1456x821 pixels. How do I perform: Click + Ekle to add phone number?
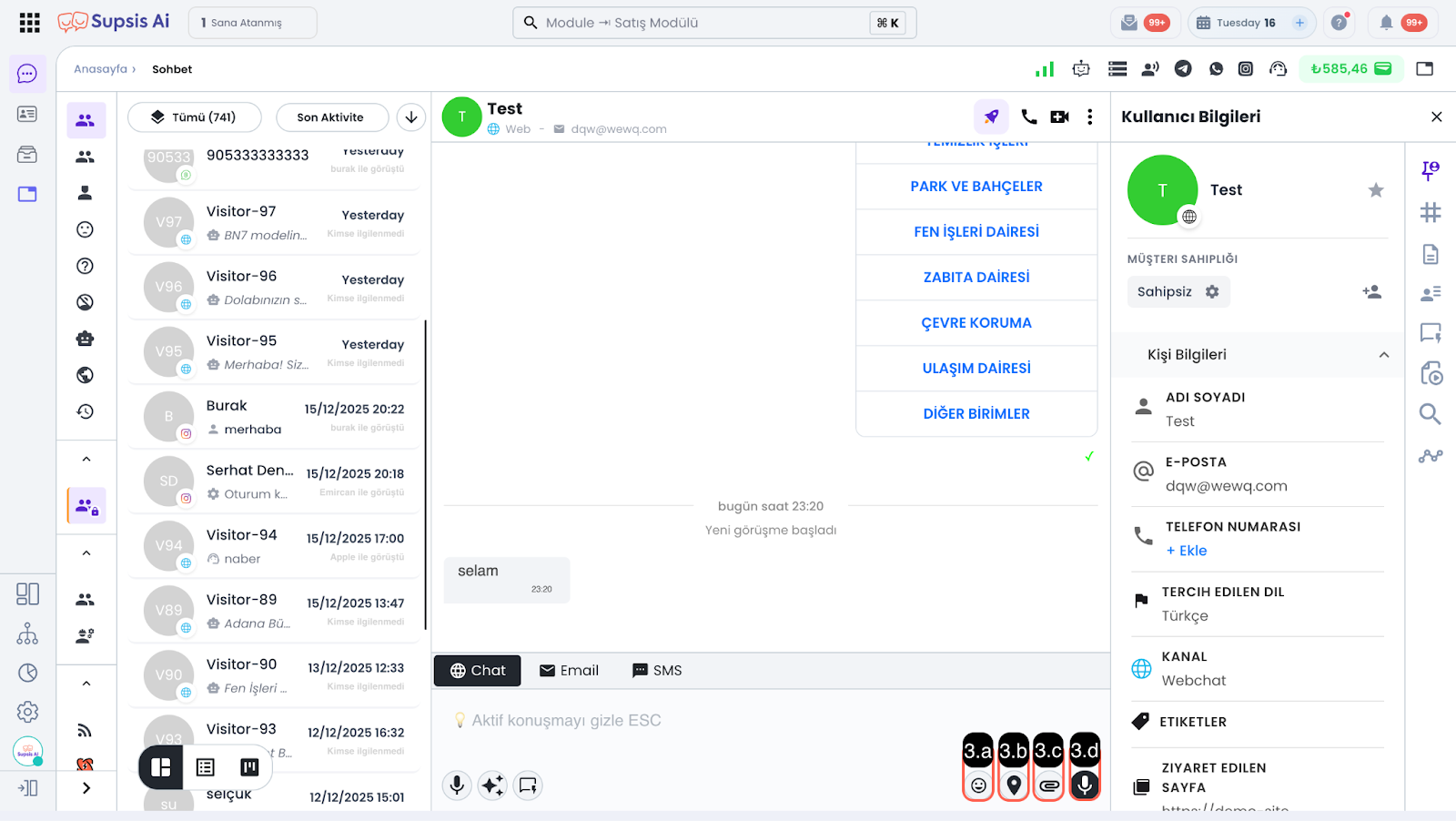point(1187,551)
